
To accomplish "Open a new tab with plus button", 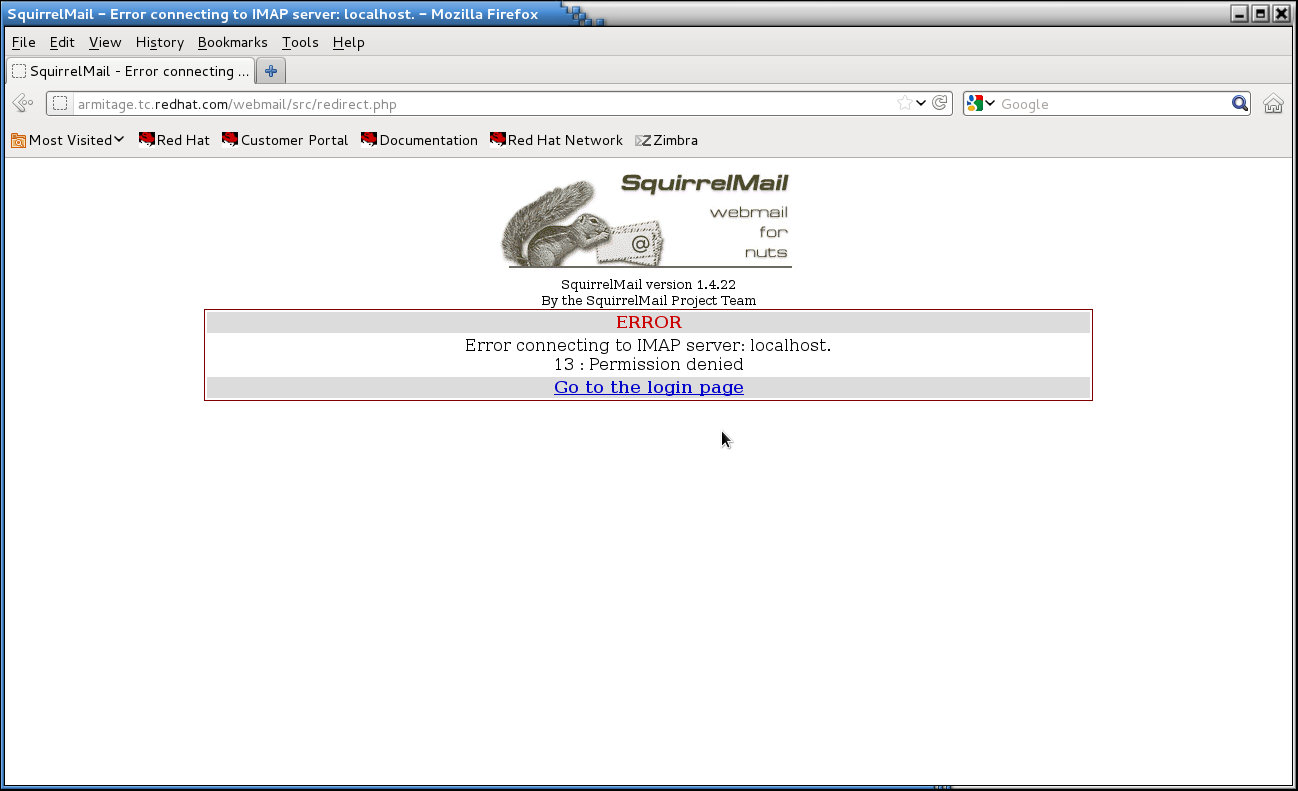I will click(x=270, y=71).
